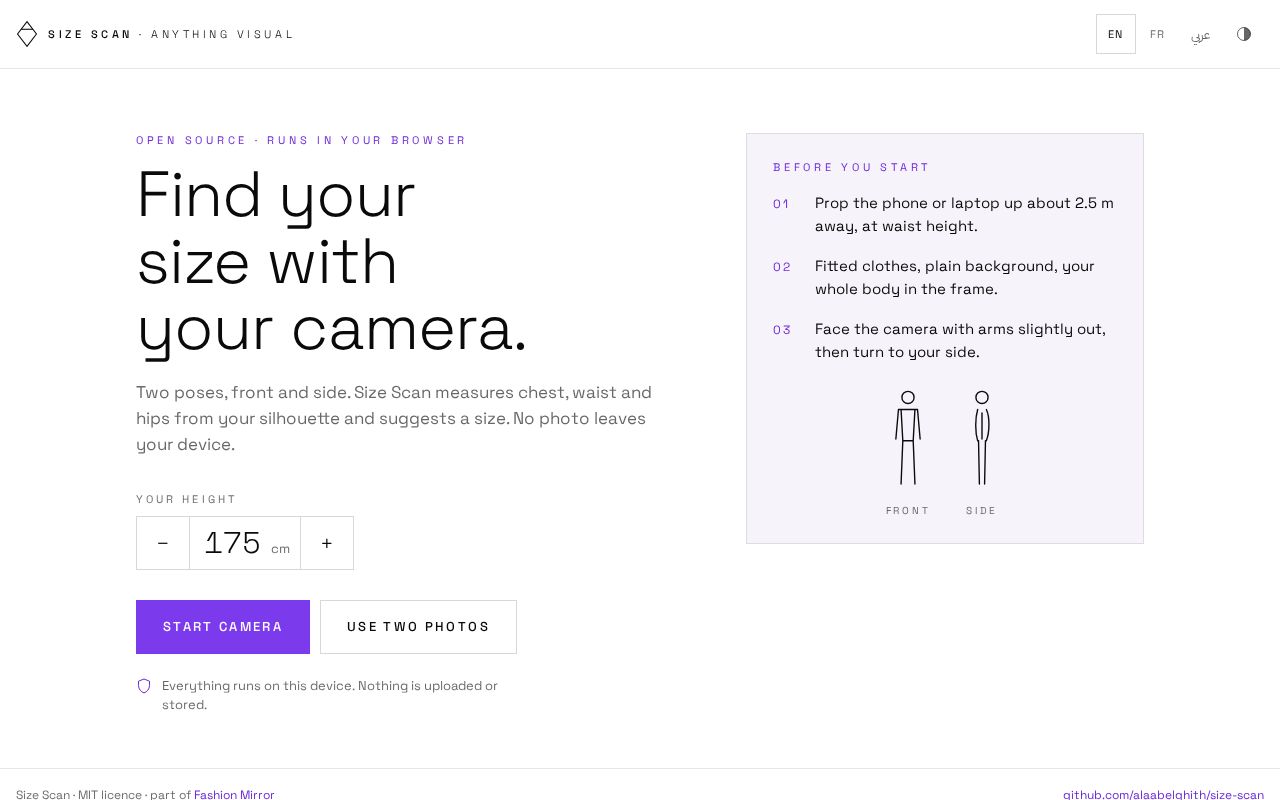Click the Size Scan diamond logo icon
This screenshot has height=800, width=1280.
(x=27, y=34)
